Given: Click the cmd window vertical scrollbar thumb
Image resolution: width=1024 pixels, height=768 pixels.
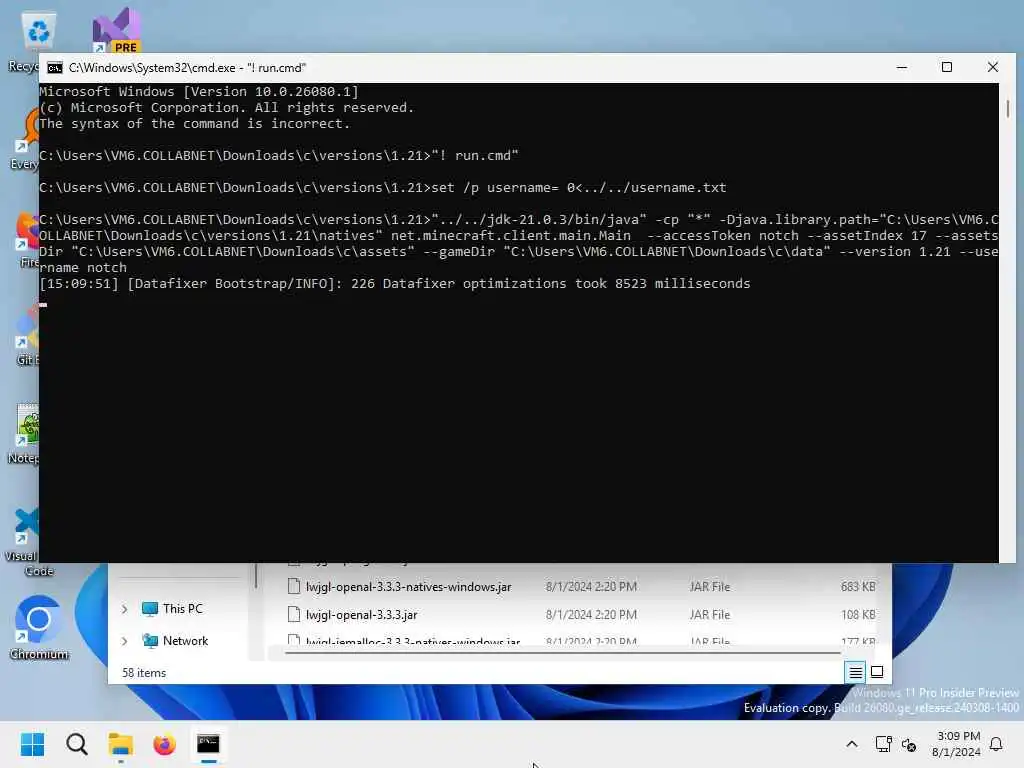Looking at the screenshot, I should click(x=1008, y=108).
